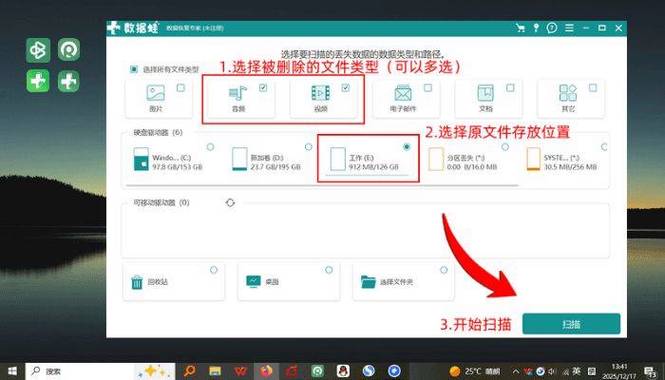Select the 工作 (E:) drive radio button
Screen dimensions: 665x380
click(407, 147)
